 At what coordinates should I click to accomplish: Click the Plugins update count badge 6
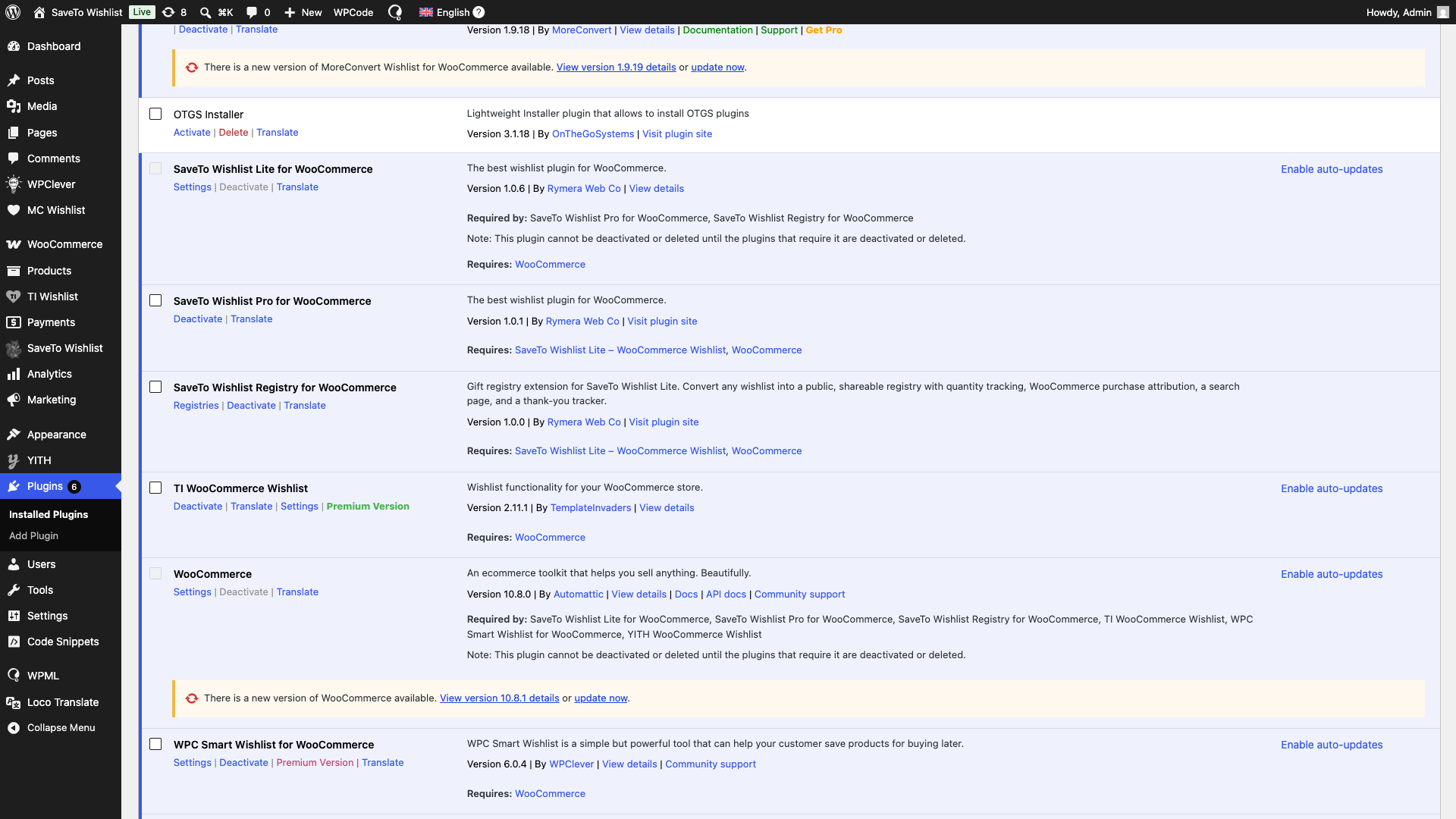[x=74, y=487]
